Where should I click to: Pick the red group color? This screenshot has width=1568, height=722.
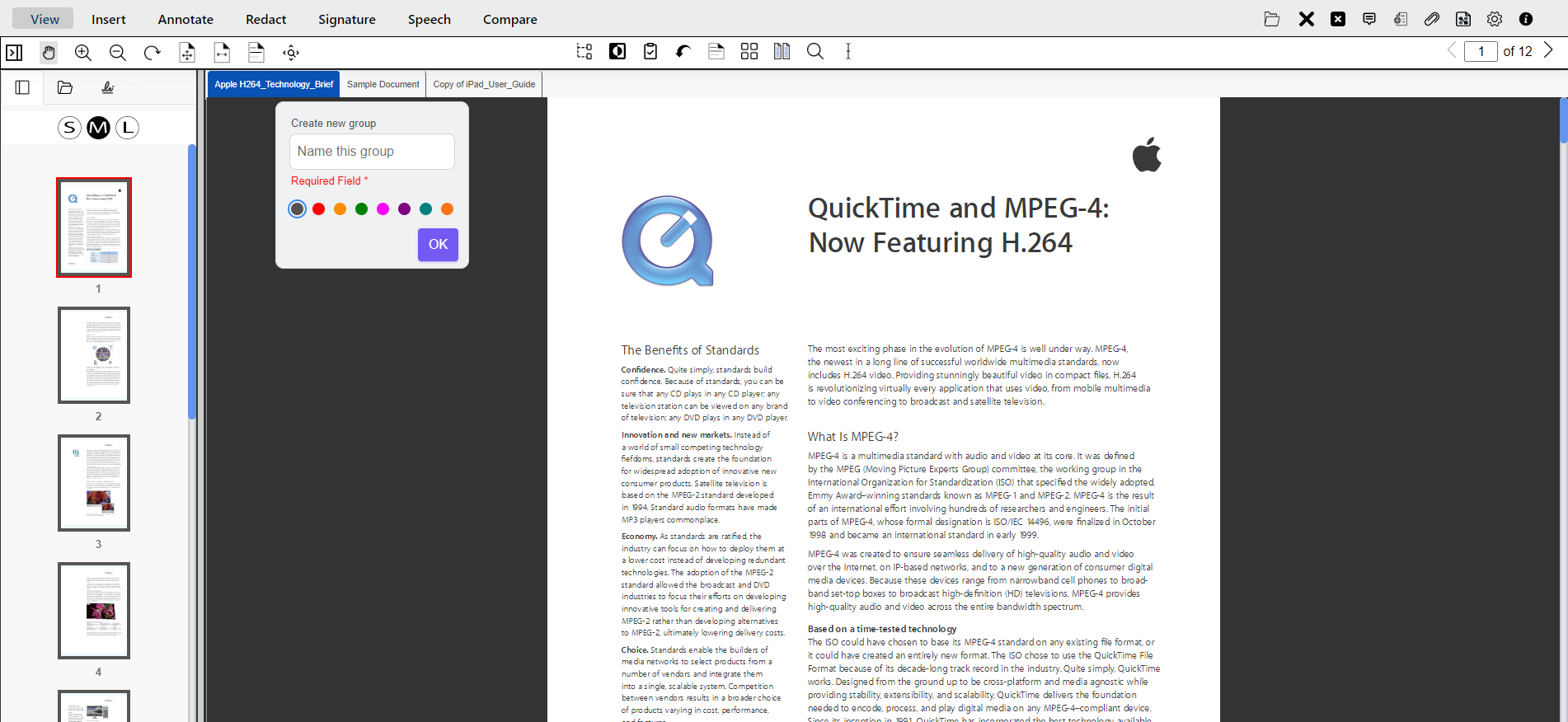pyautogui.click(x=319, y=209)
